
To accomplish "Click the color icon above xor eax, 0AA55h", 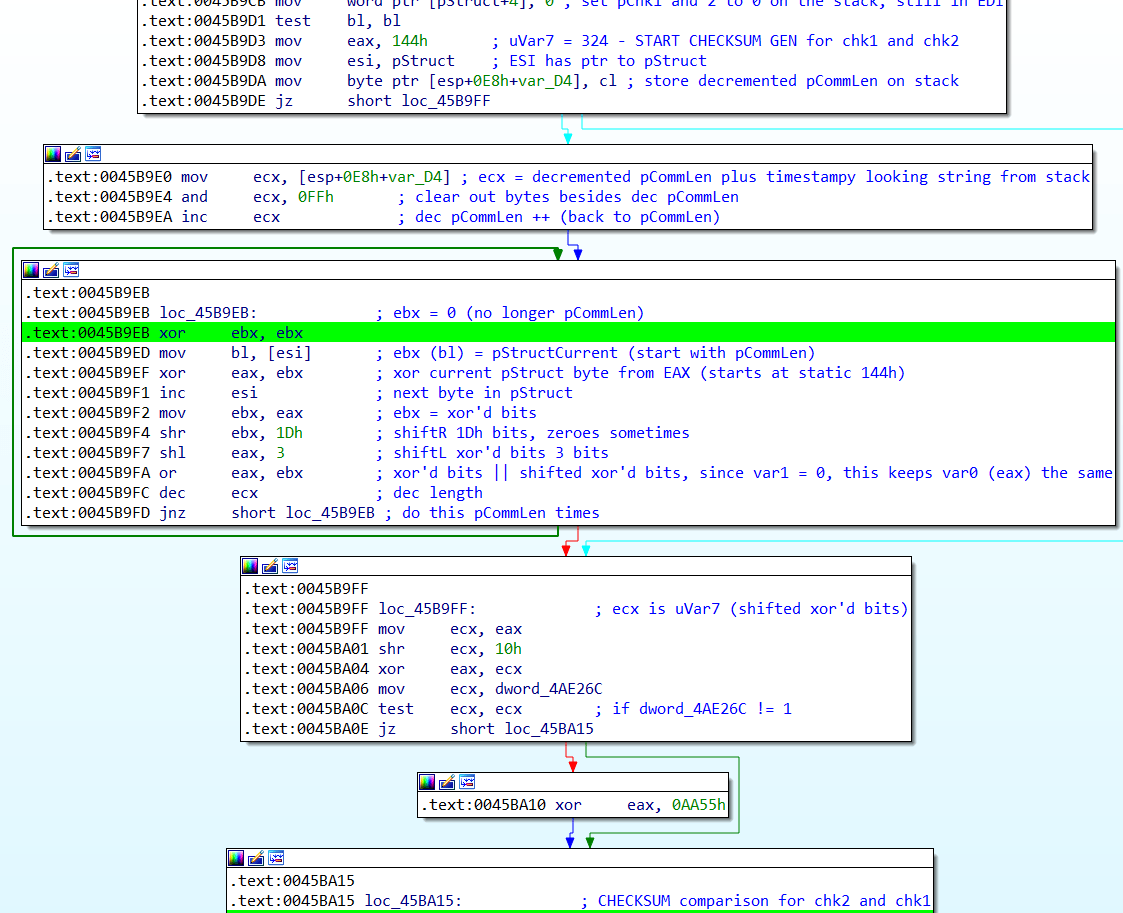I will point(427,782).
